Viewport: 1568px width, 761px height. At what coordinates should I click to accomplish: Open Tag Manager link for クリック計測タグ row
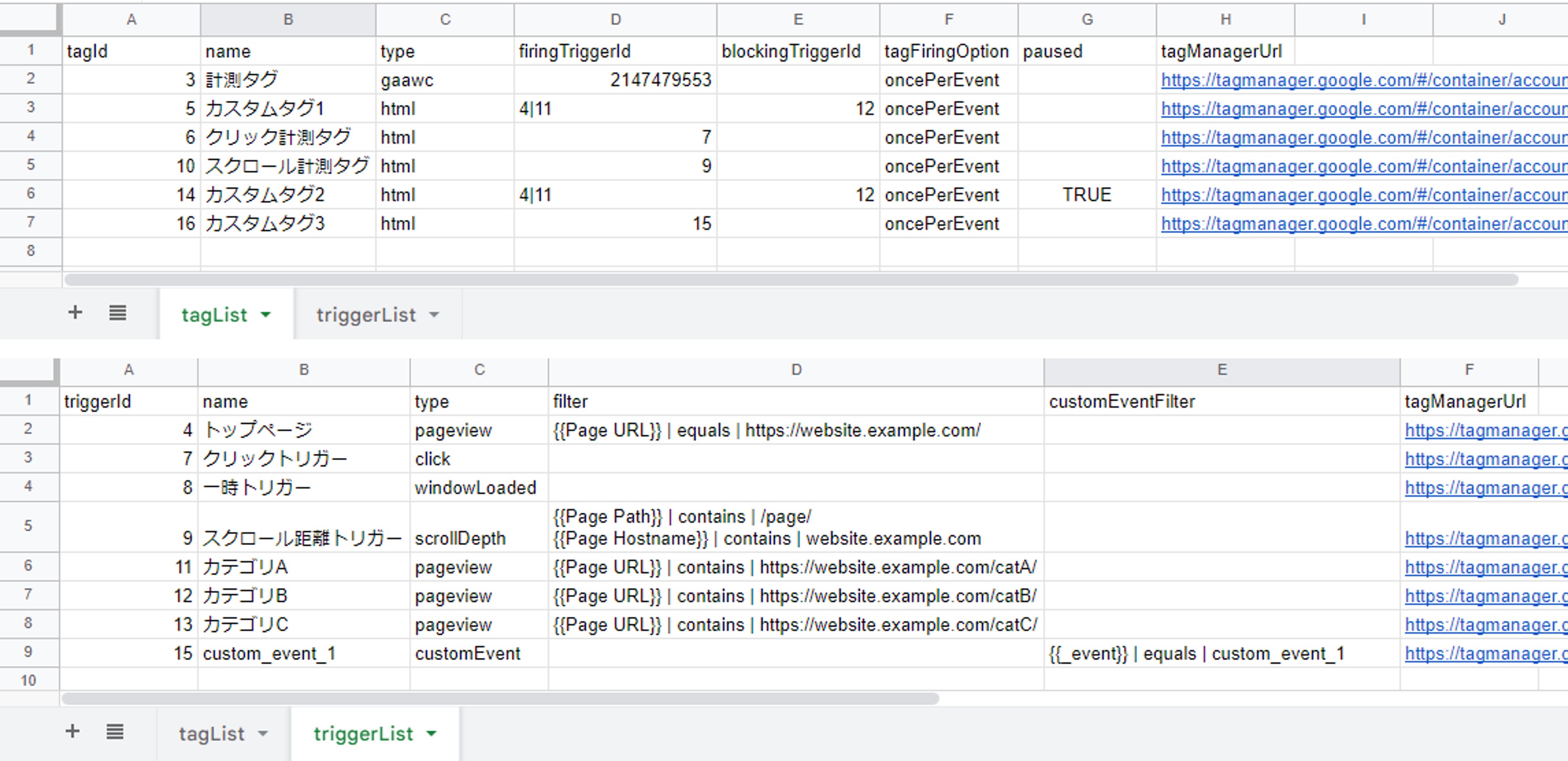[1364, 138]
